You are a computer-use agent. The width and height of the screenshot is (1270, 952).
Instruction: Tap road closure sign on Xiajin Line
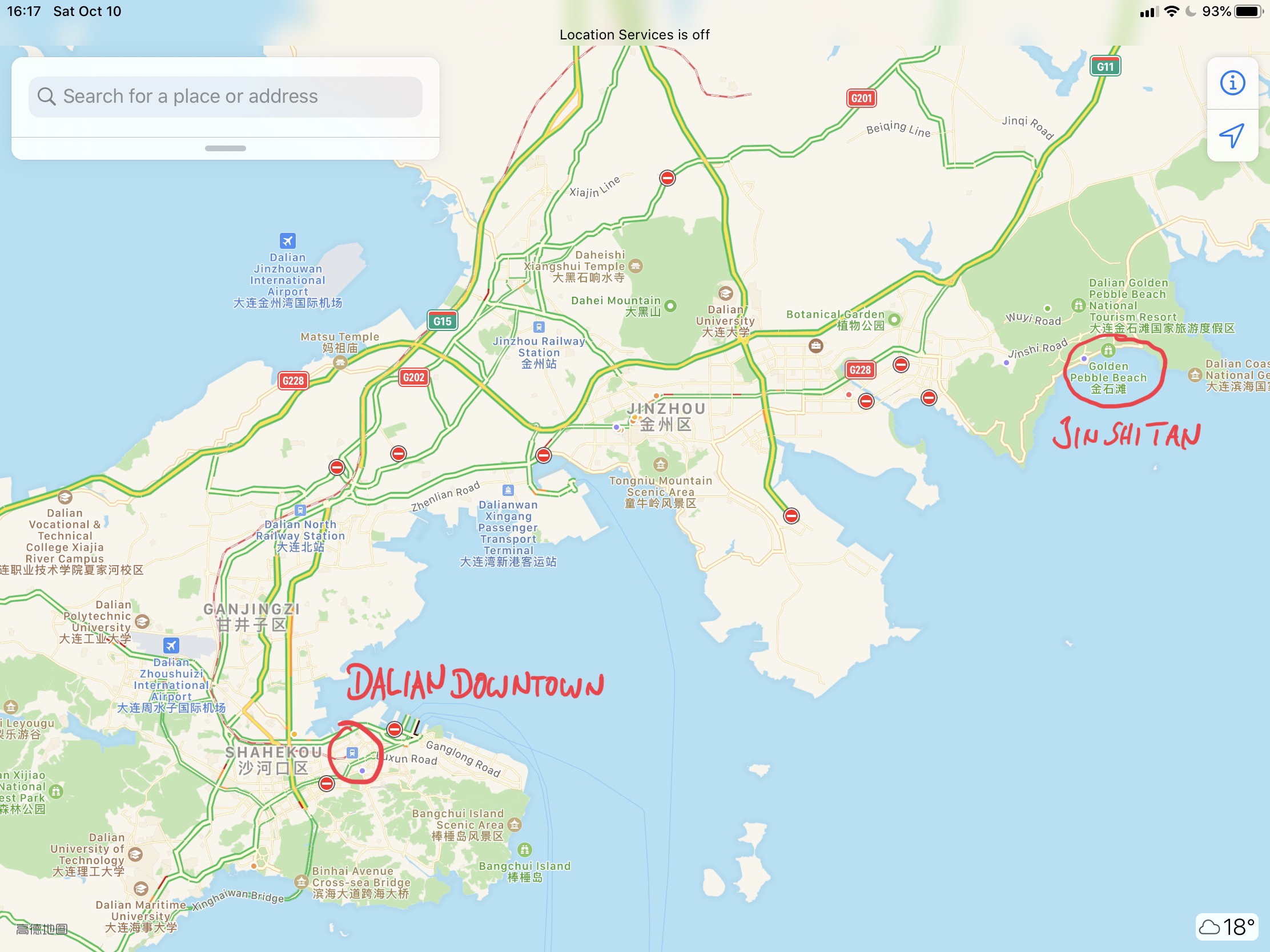click(667, 179)
